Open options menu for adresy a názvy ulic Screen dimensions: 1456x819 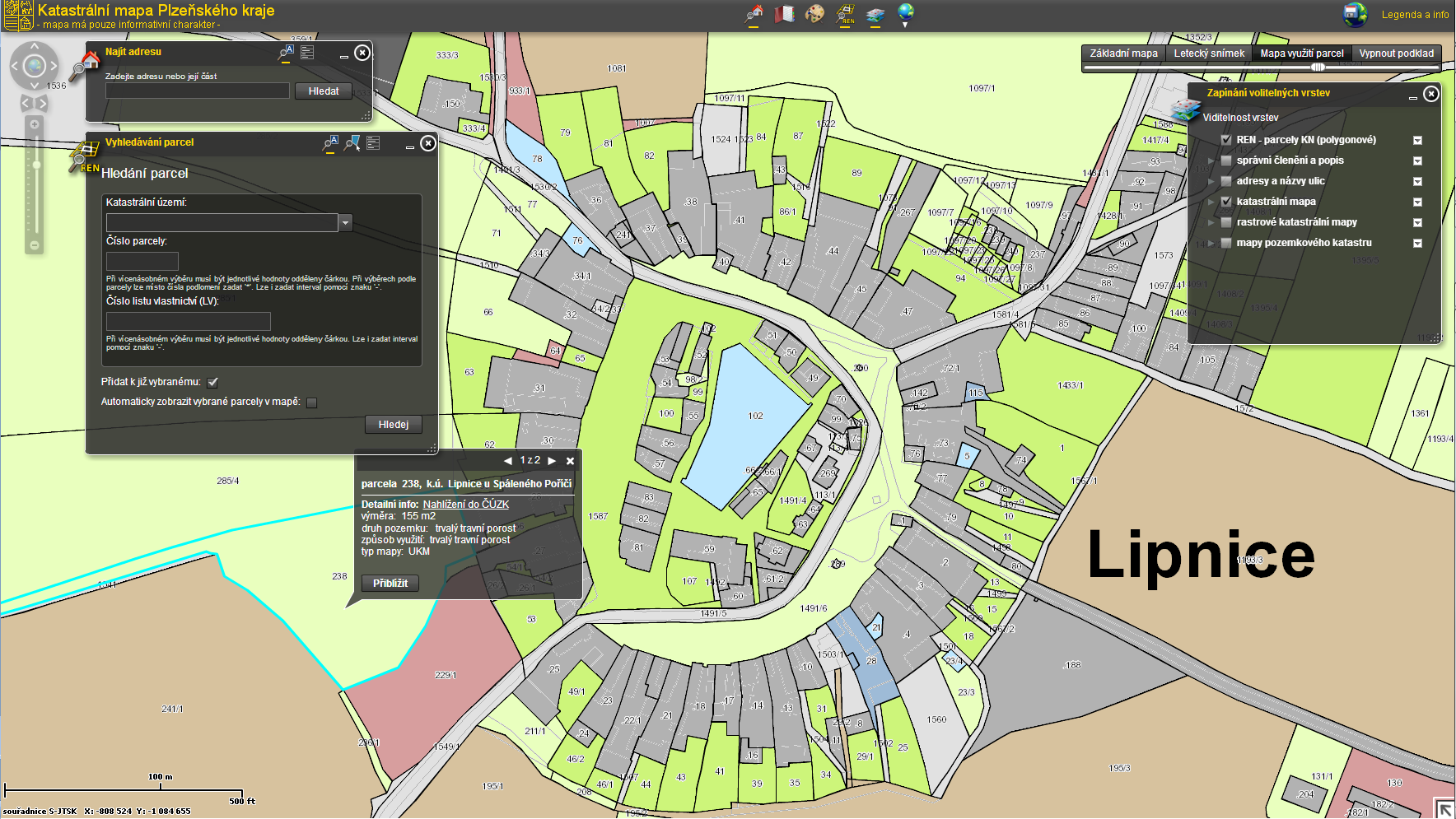point(1417,182)
